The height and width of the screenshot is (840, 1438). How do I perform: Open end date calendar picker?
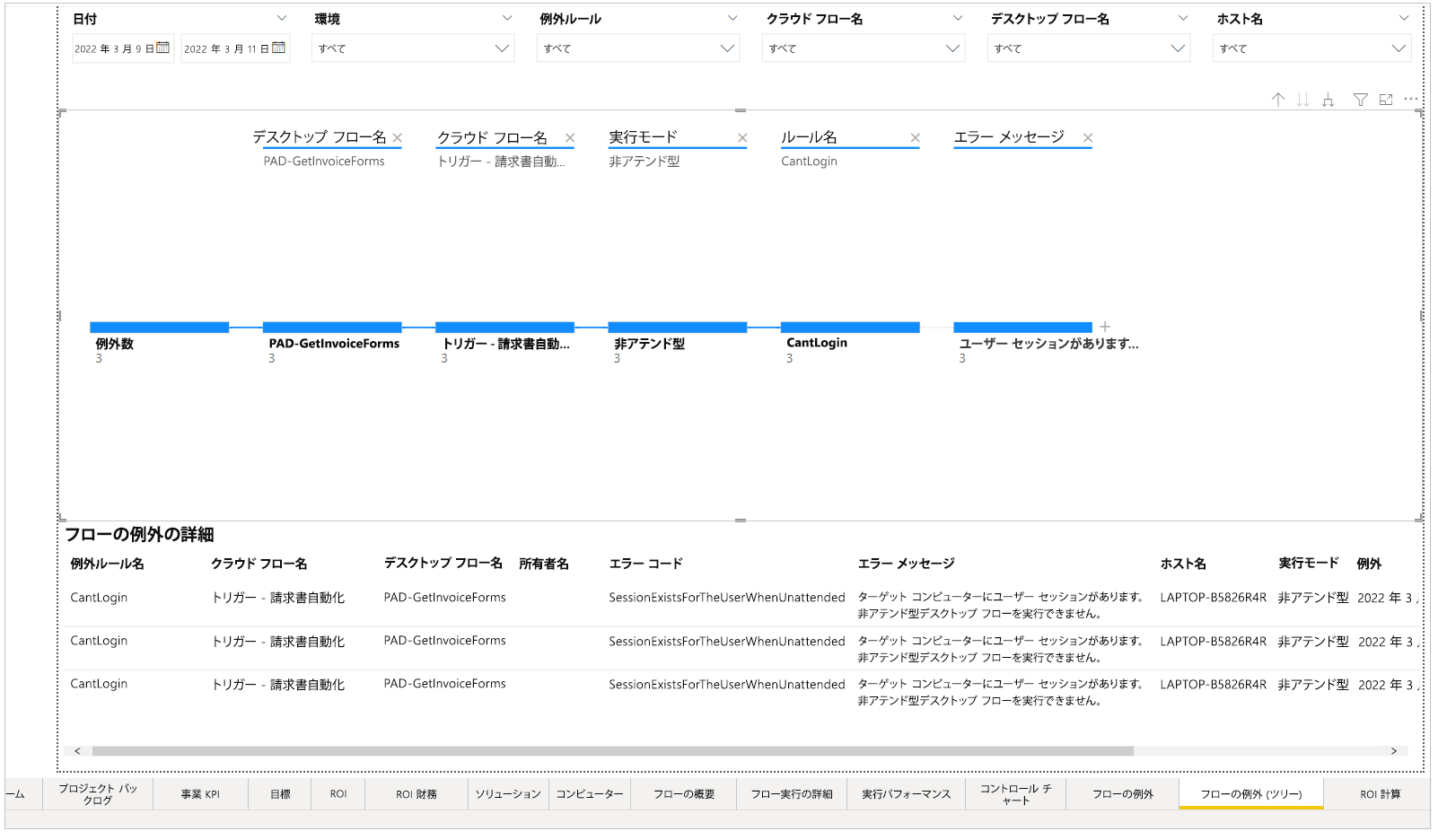point(279,48)
